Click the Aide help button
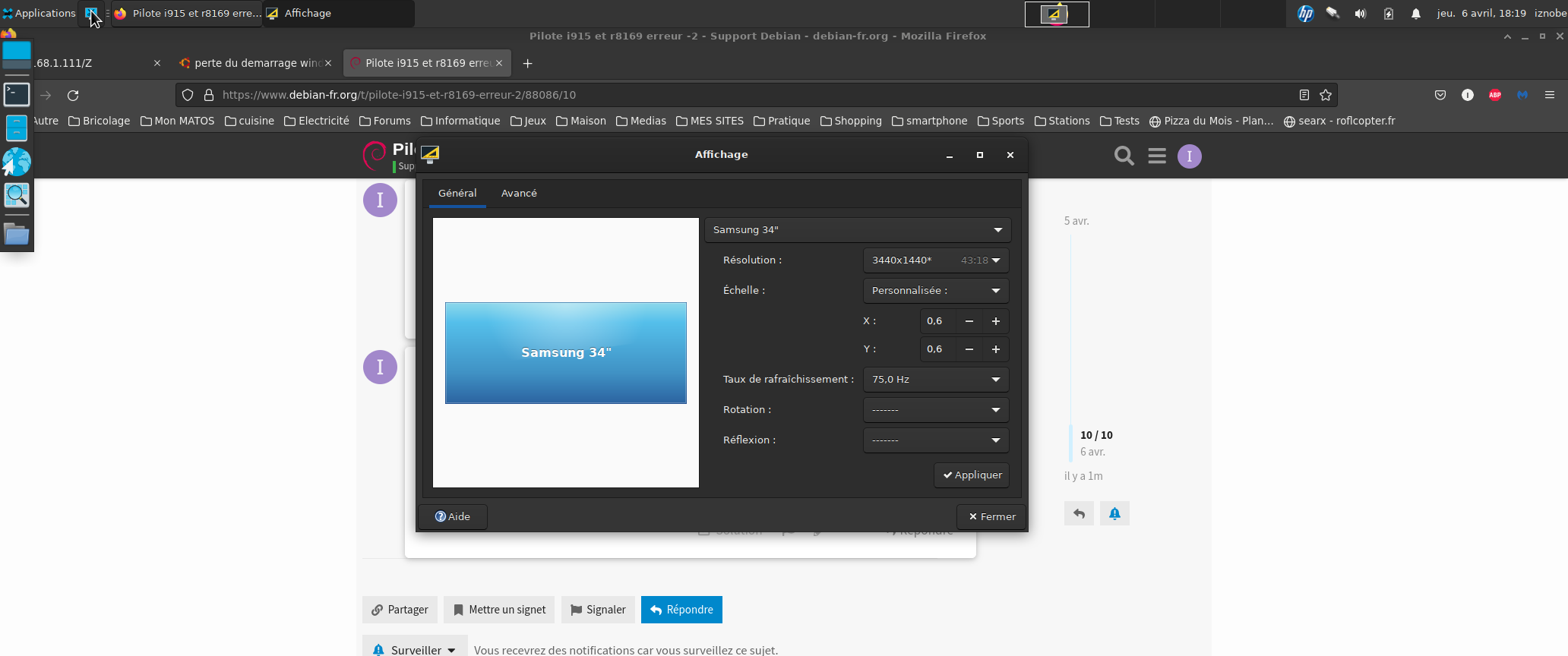The width and height of the screenshot is (1568, 656). [453, 516]
